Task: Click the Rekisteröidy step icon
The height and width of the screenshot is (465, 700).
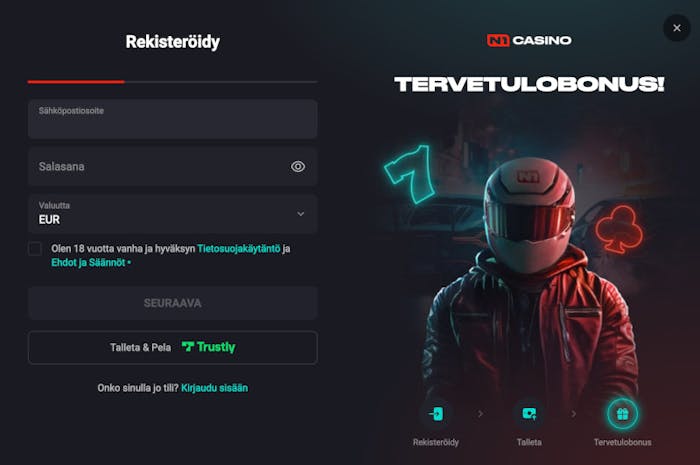Action: 436,414
